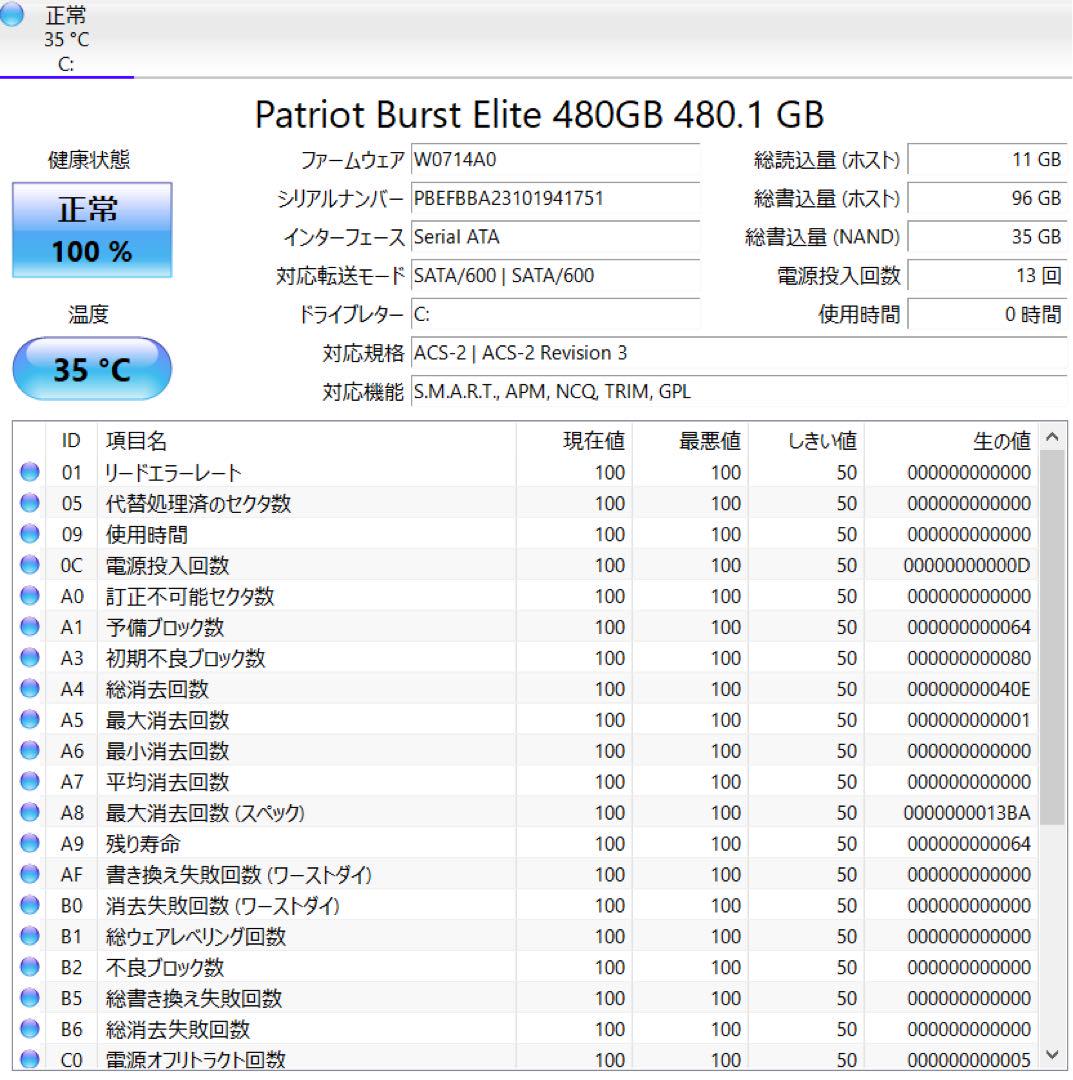
Task: Click the power on count value 13 回
Action: [x=988, y=276]
